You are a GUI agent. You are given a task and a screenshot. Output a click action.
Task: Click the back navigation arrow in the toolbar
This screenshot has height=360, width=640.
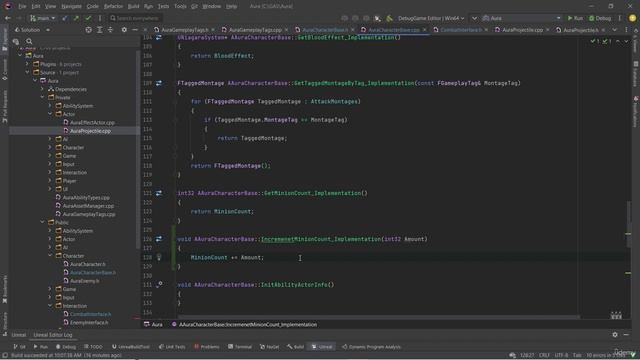pyautogui.click(x=8, y=18)
